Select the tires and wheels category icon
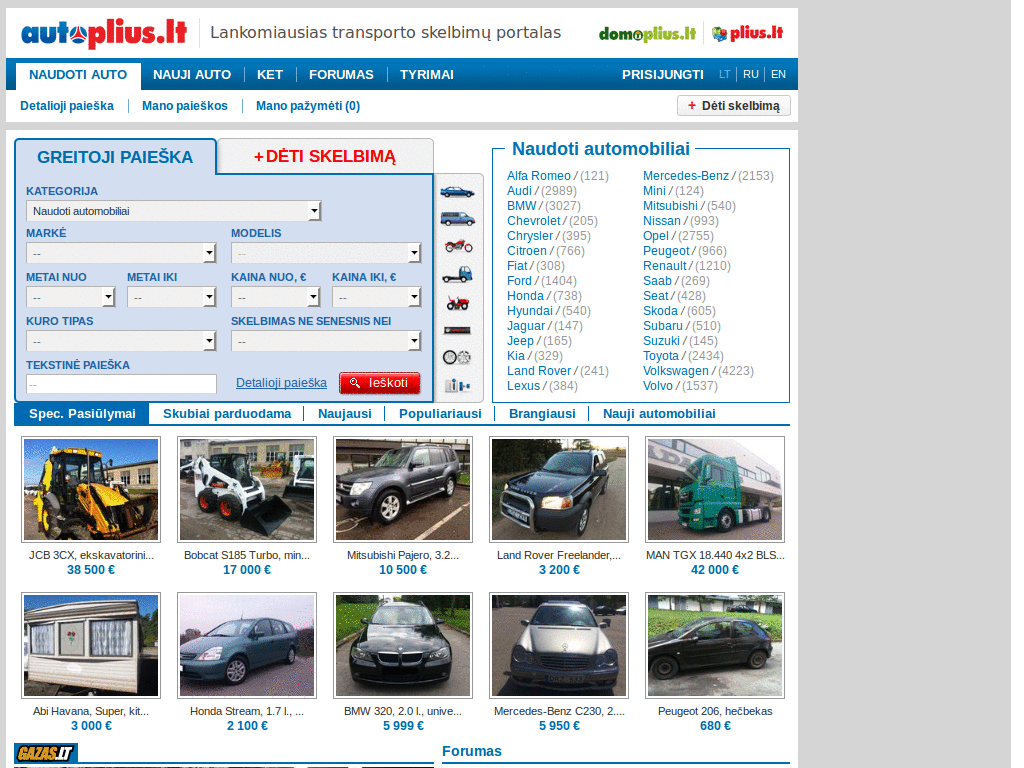This screenshot has width=1024, height=768. coord(456,357)
